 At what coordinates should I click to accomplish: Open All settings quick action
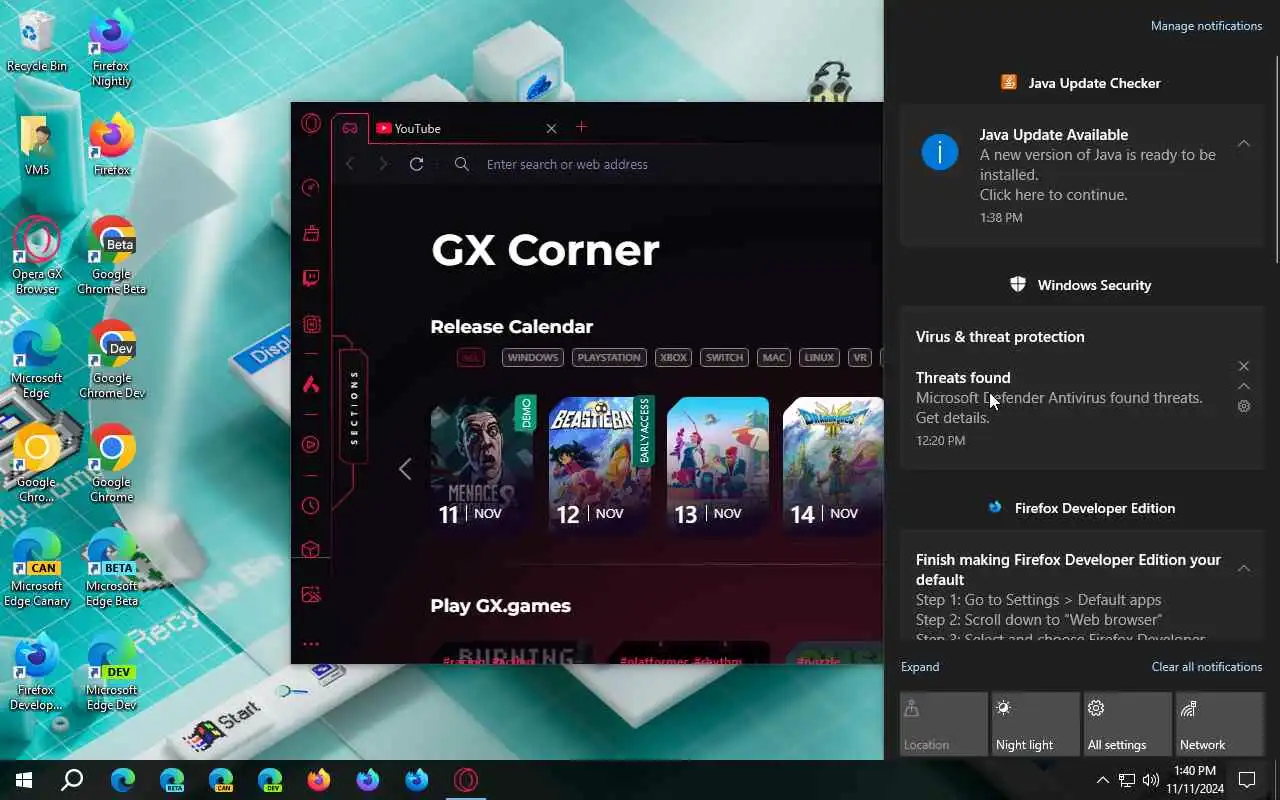tap(1128, 724)
